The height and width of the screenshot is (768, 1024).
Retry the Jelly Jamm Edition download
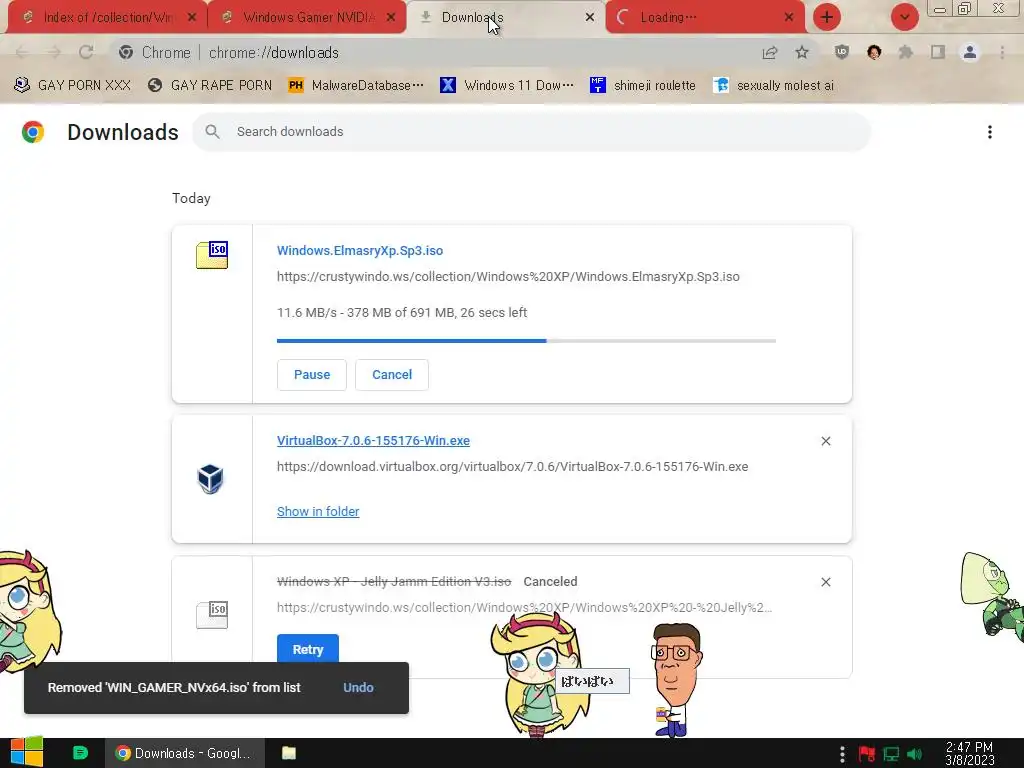coord(308,649)
